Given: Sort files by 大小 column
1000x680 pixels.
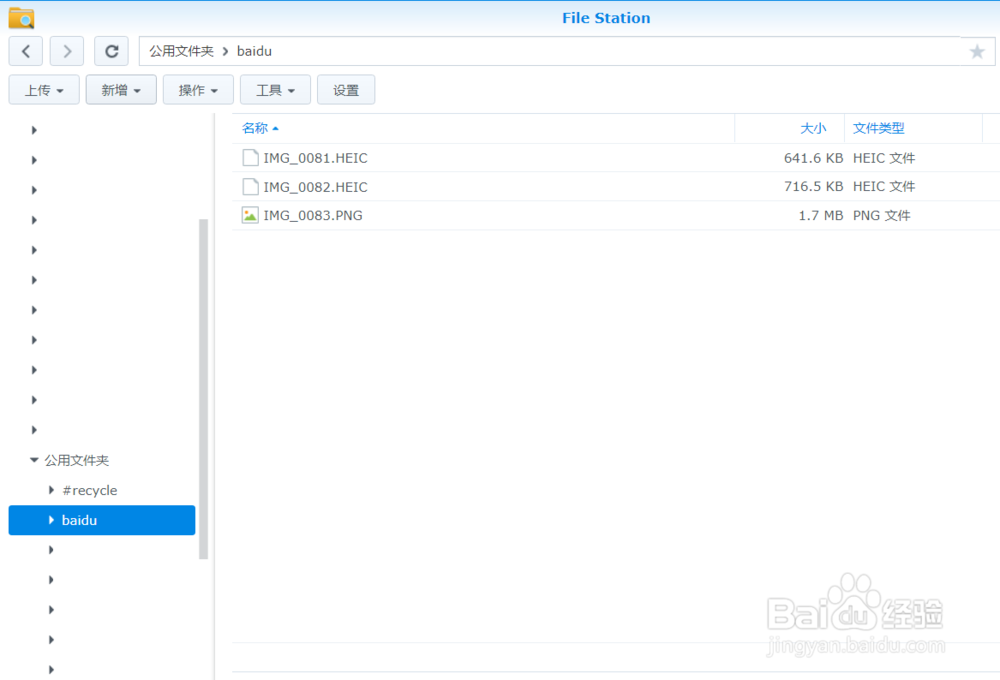Looking at the screenshot, I should 813,128.
